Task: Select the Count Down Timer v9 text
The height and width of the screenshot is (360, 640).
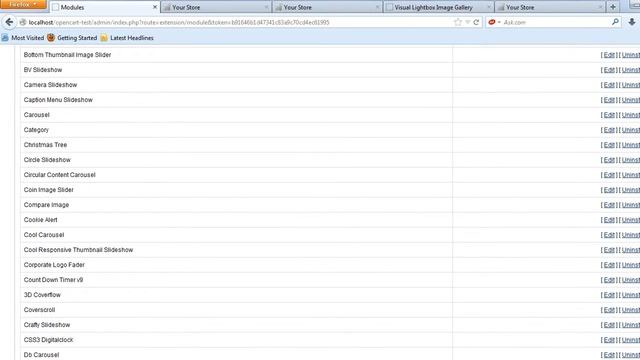Action: (53, 280)
